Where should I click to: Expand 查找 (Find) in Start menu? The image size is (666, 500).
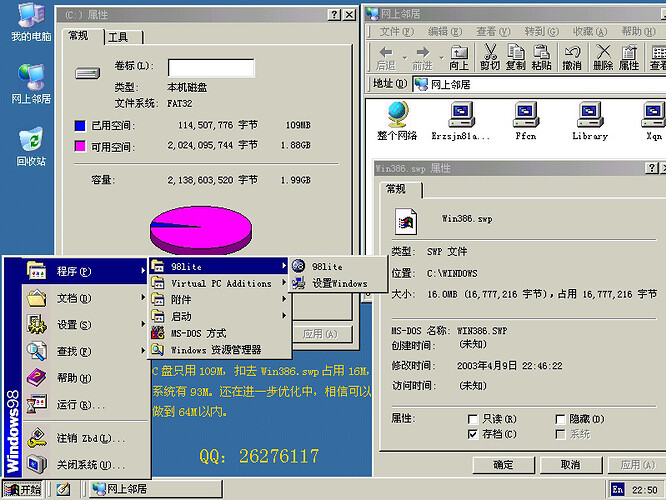84,351
